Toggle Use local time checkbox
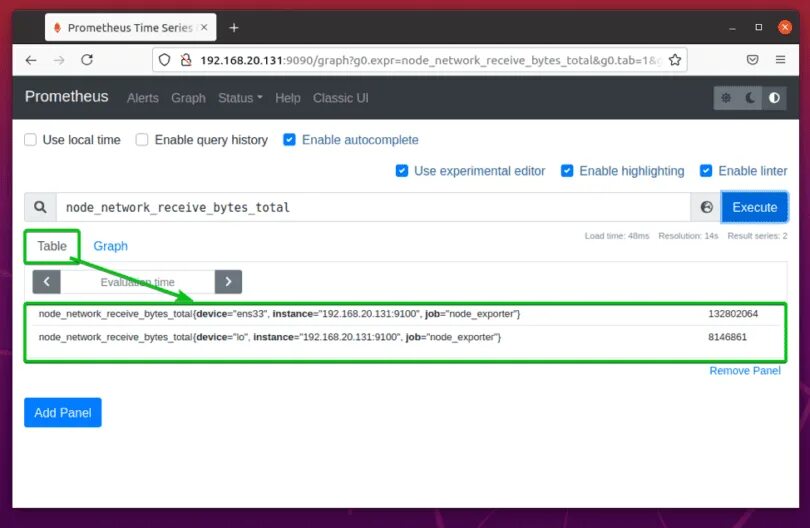This screenshot has height=528, width=810. click(30, 139)
